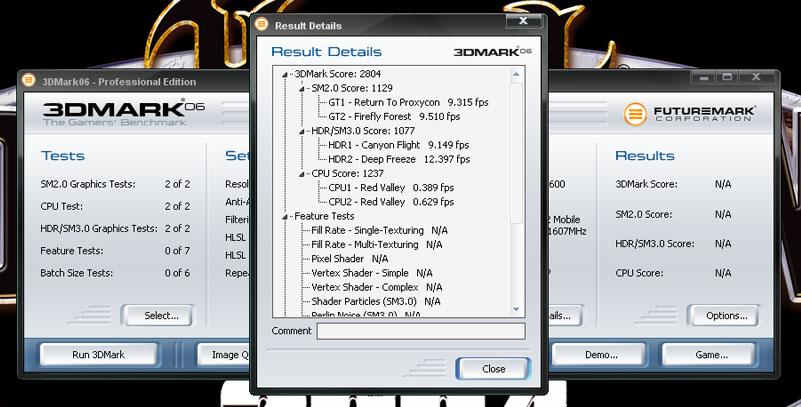Image resolution: width=801 pixels, height=407 pixels.
Task: Select GT1 - Return To Proxycon row
Action: [x=408, y=102]
